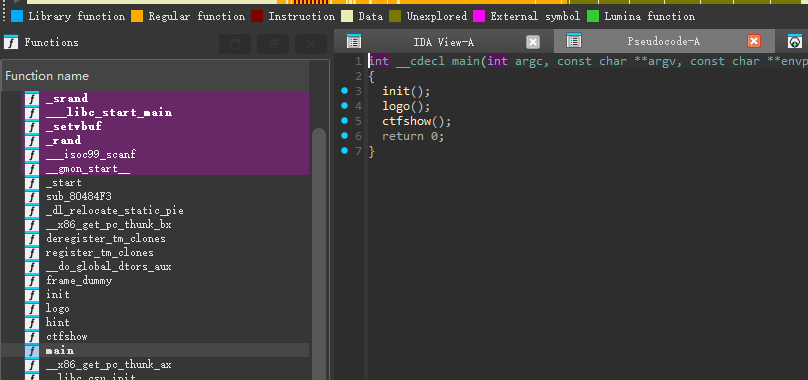Click the f icon beside frame_dummy
The height and width of the screenshot is (380, 808).
(32, 280)
